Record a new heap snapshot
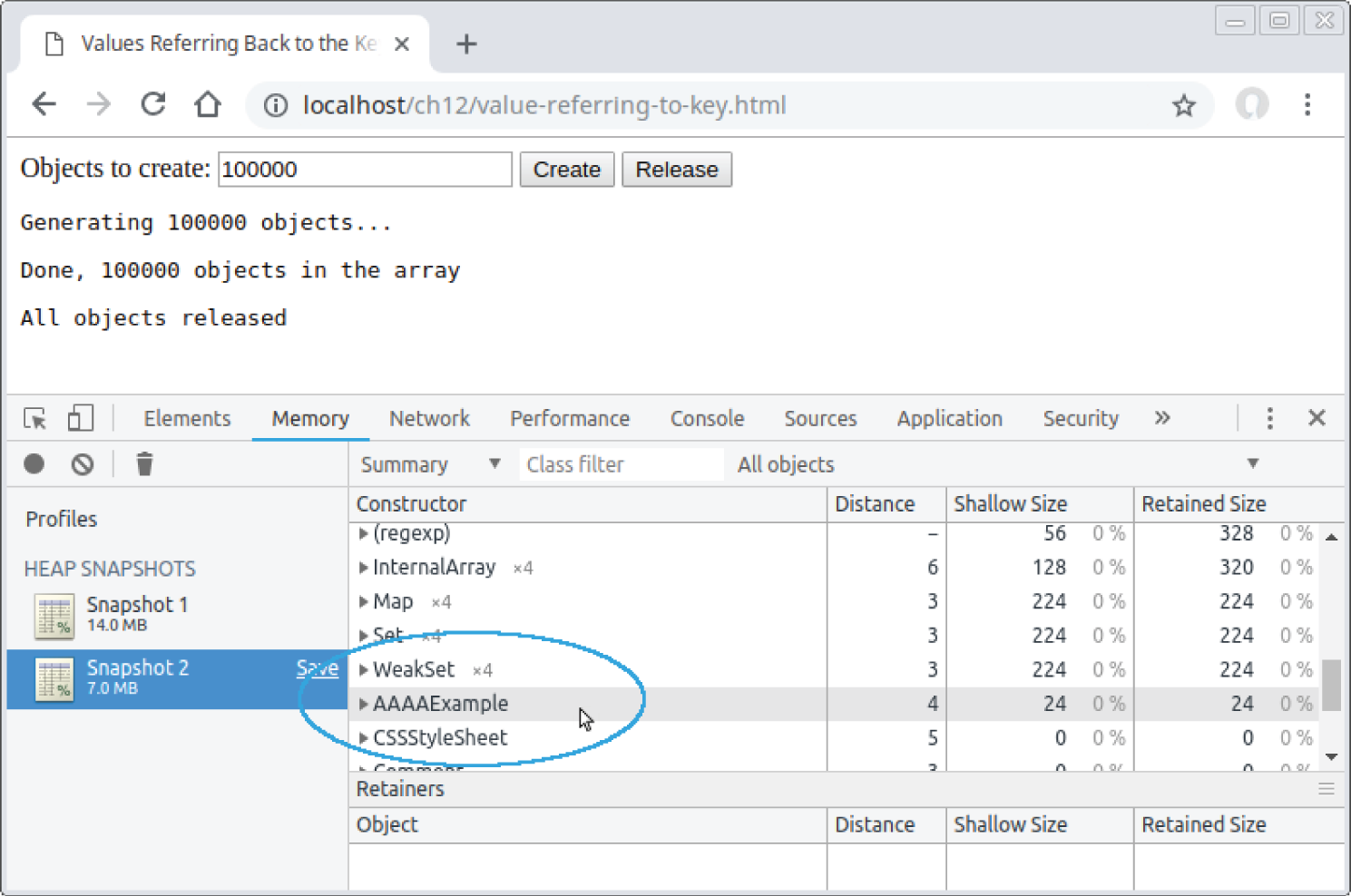The height and width of the screenshot is (896, 1351). click(x=34, y=463)
